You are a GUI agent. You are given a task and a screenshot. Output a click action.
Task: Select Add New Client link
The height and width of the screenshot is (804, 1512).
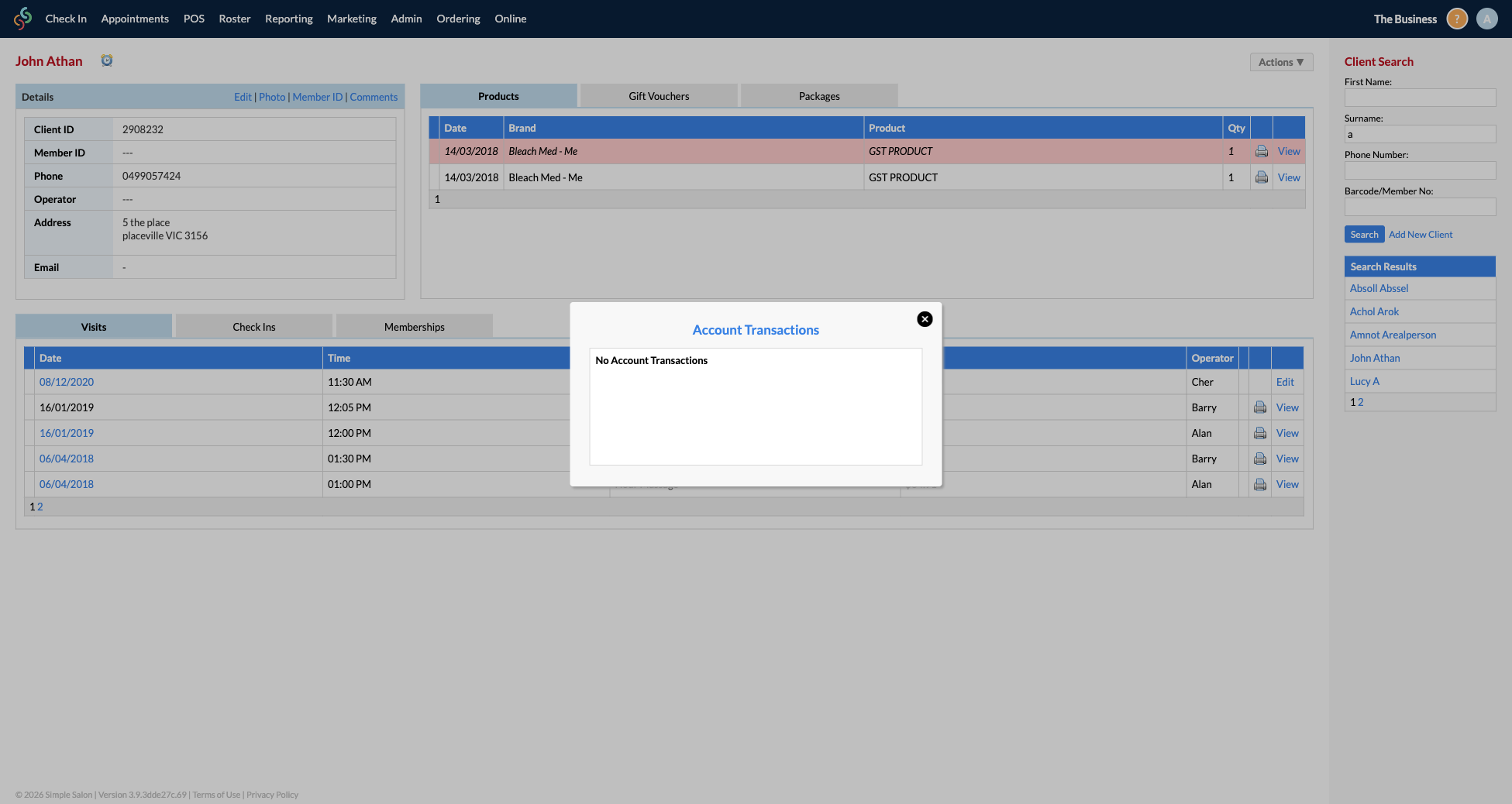[1420, 234]
